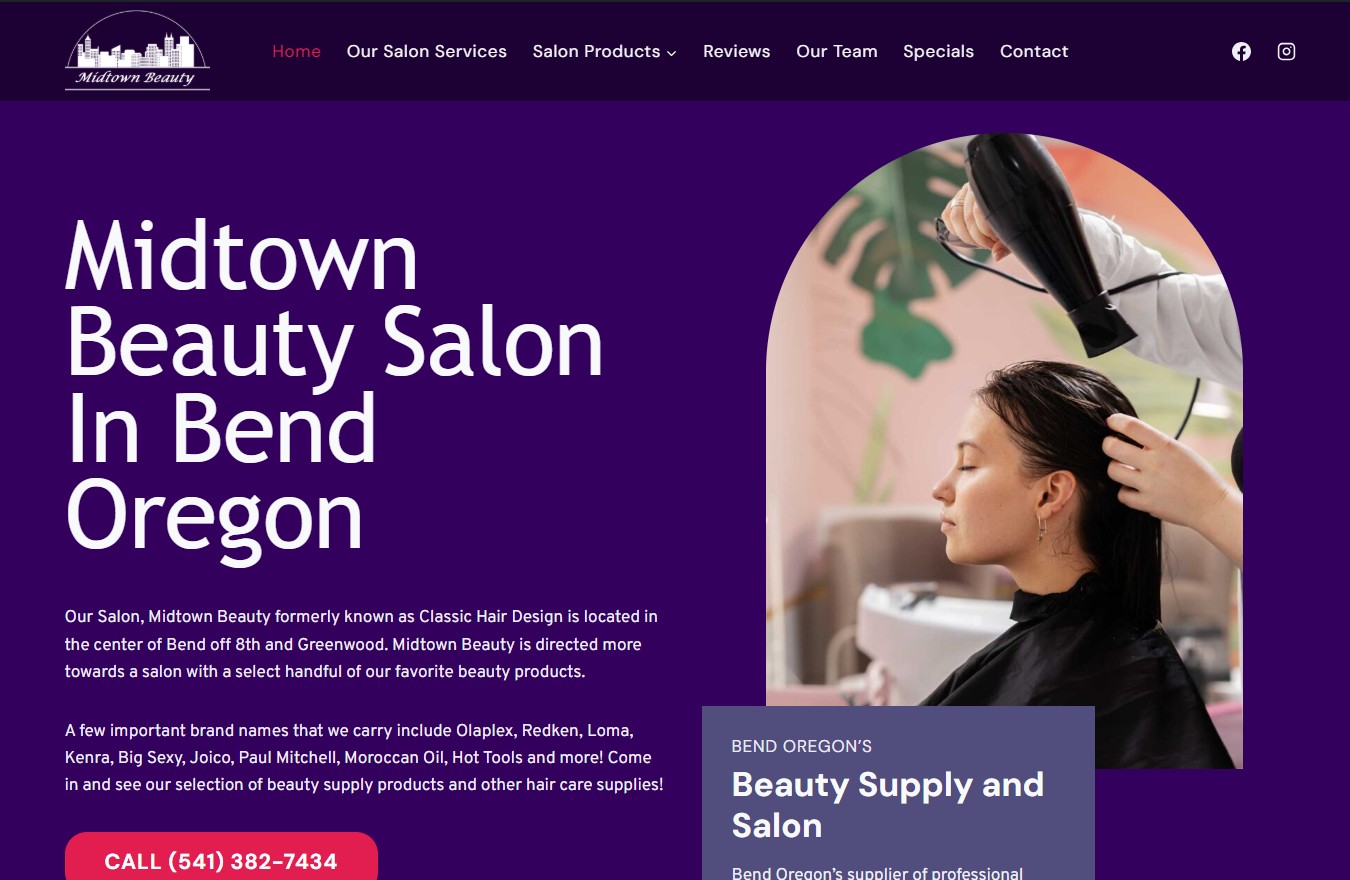Click the Bend Oregon's supplier text line
Image resolution: width=1350 pixels, height=880 pixels.
click(877, 873)
